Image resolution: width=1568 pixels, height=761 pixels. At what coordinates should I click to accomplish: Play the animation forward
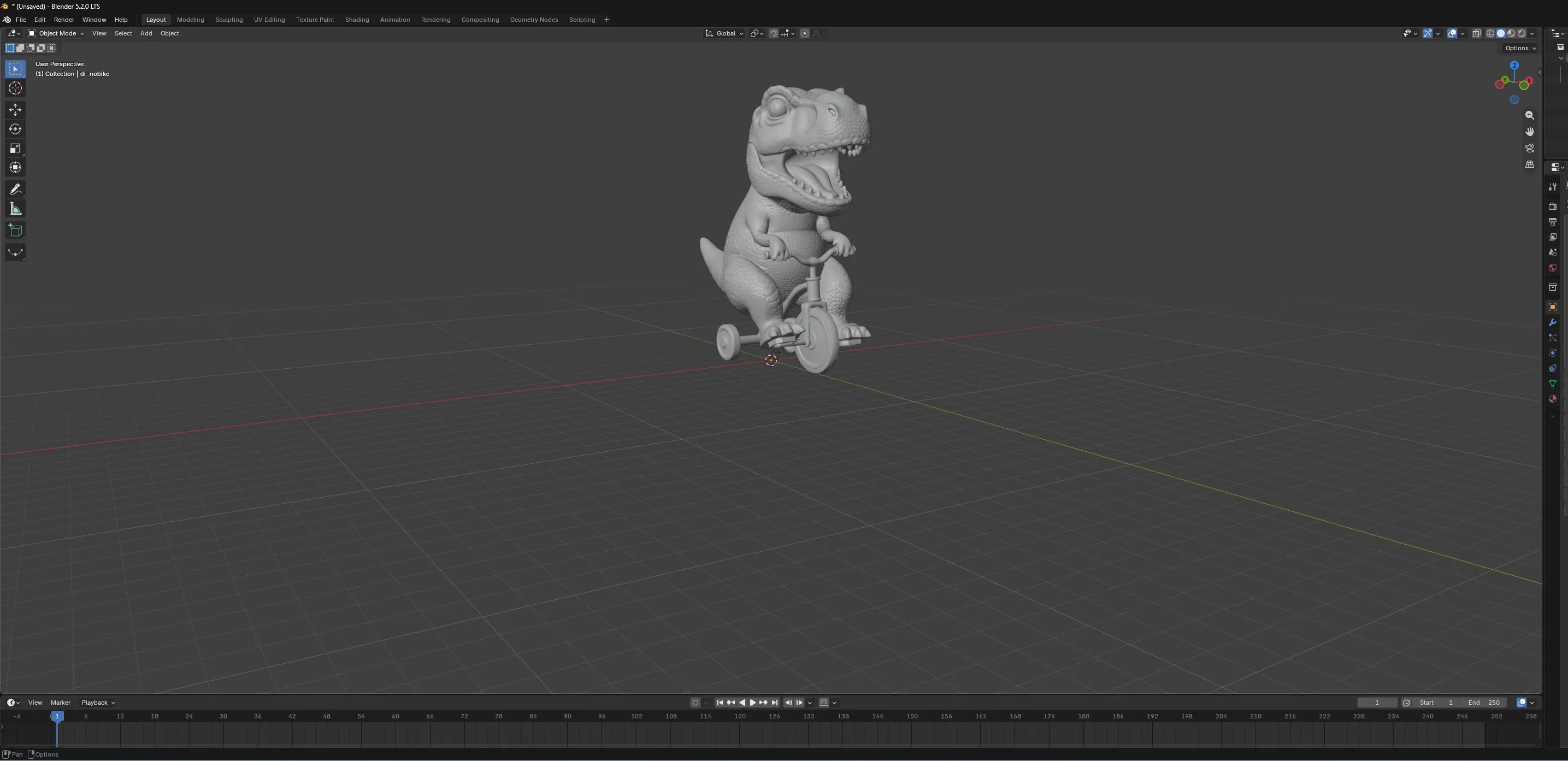point(753,703)
